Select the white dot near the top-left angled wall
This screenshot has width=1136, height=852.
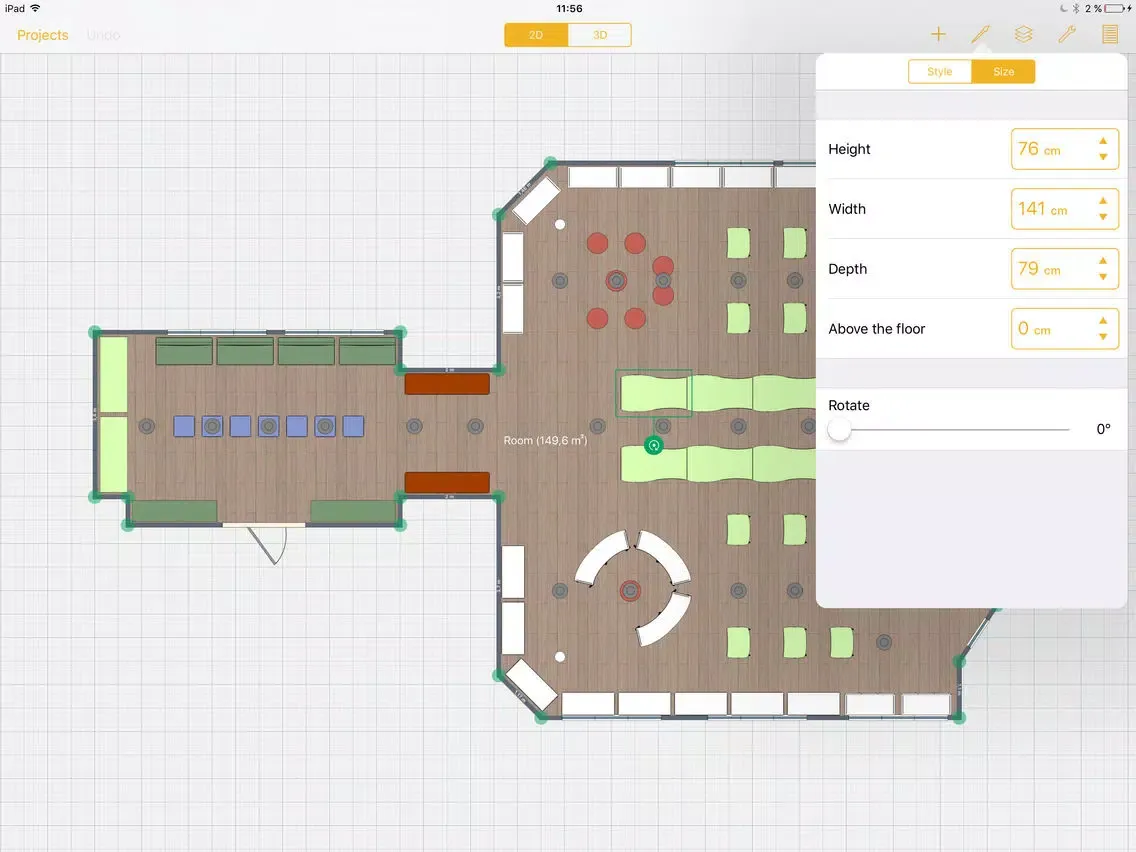coord(560,225)
